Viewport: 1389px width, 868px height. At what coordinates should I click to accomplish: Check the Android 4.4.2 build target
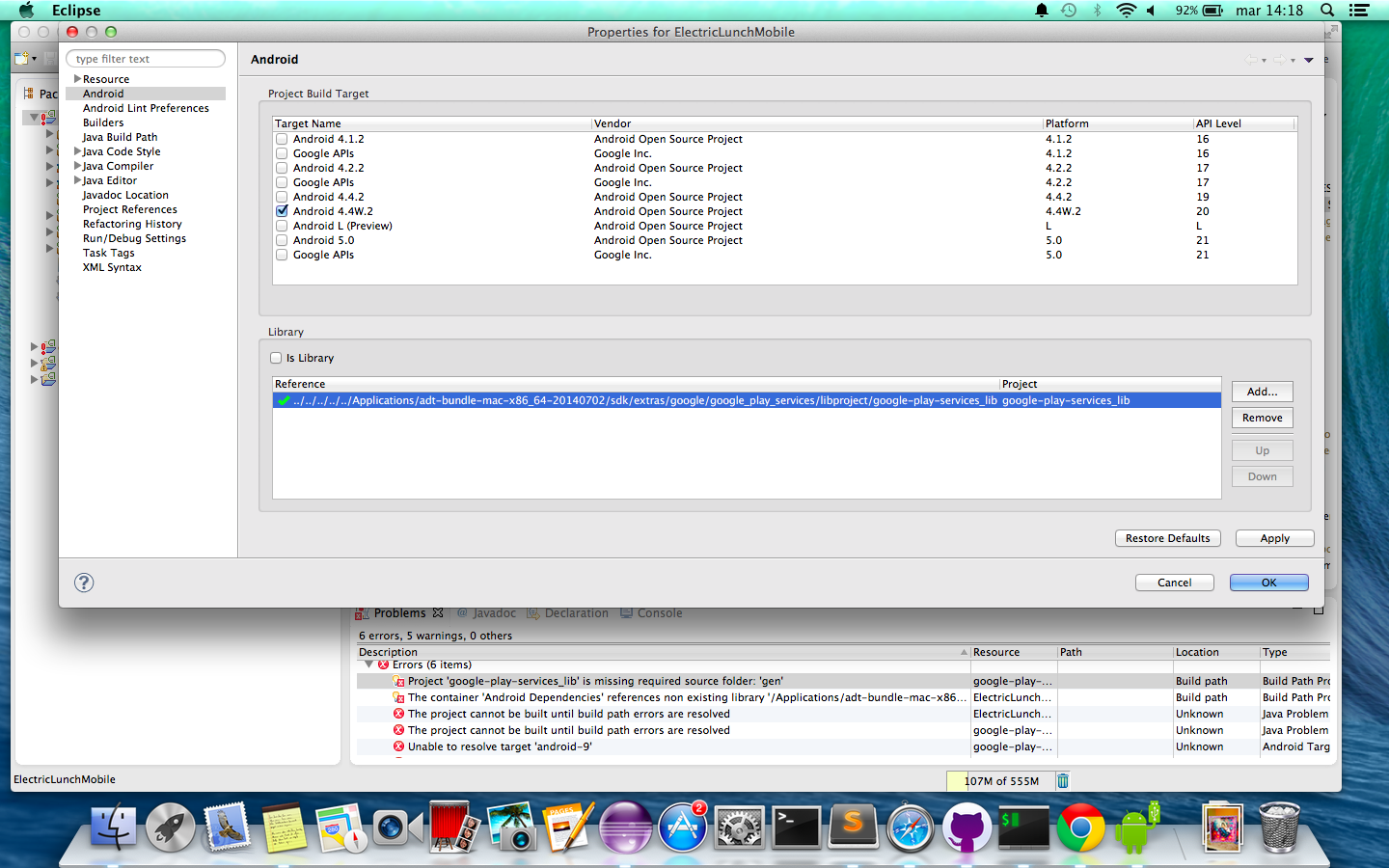pos(282,197)
